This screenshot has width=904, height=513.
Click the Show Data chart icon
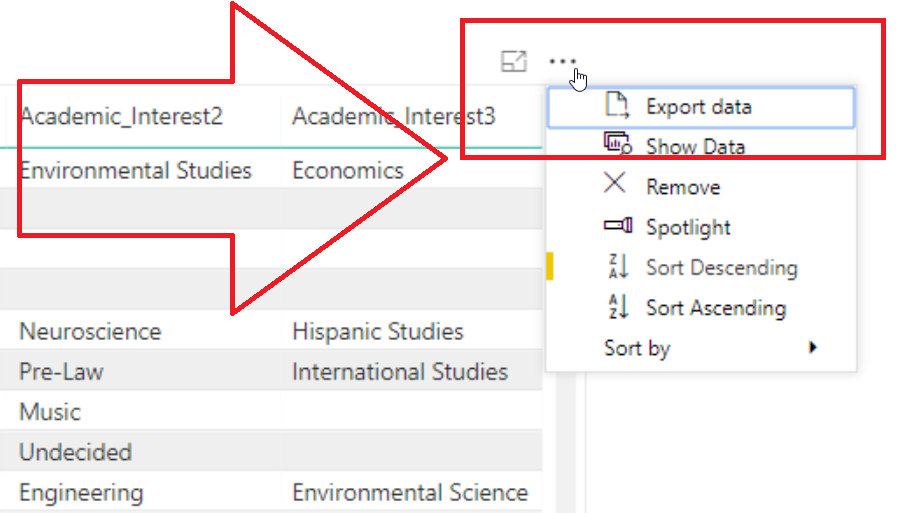click(617, 144)
